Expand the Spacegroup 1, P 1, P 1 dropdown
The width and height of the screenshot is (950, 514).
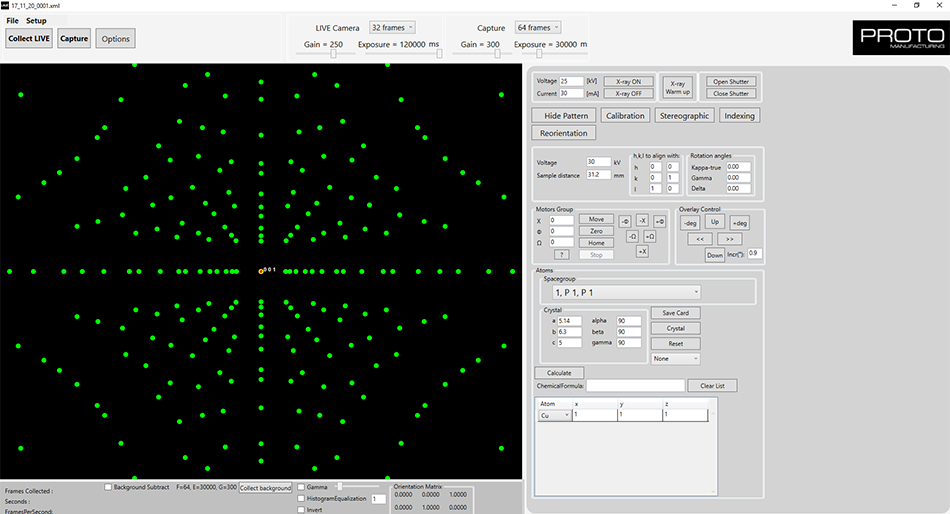626,292
